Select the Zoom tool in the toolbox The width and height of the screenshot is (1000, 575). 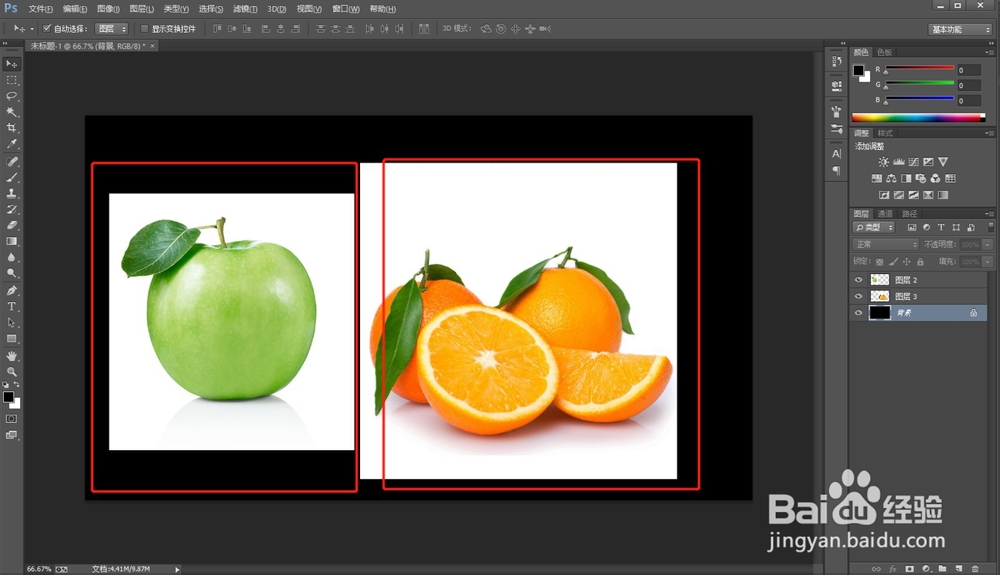(11, 371)
